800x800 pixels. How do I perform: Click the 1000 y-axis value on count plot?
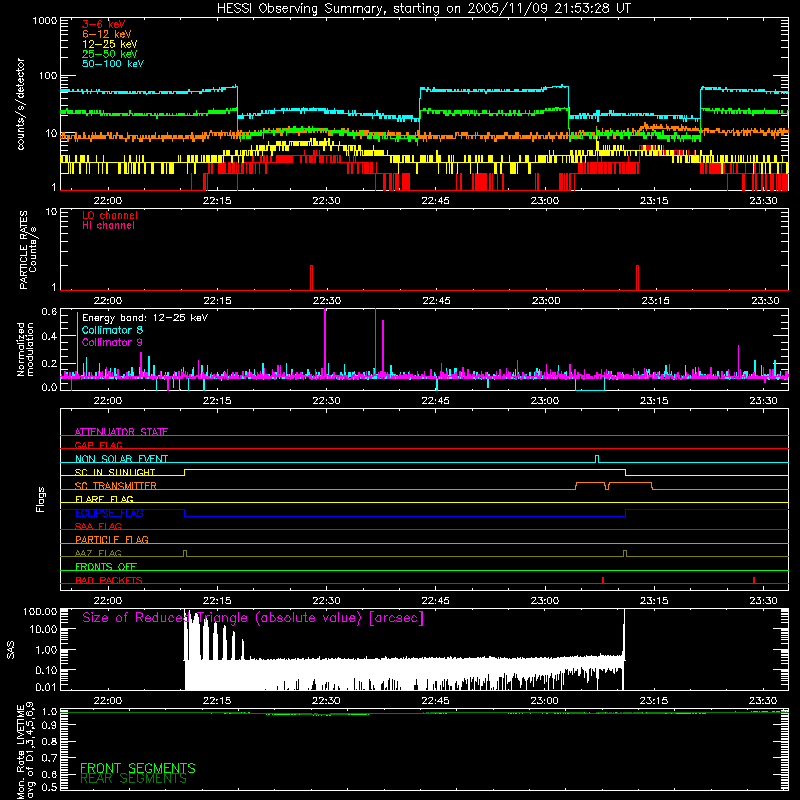45,21
